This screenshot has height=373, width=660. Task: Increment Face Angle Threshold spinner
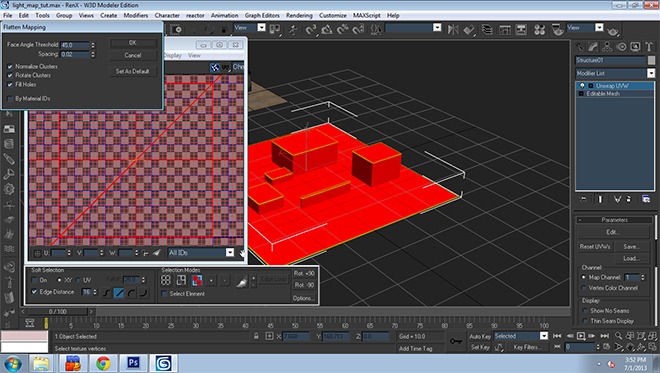tap(93, 43)
